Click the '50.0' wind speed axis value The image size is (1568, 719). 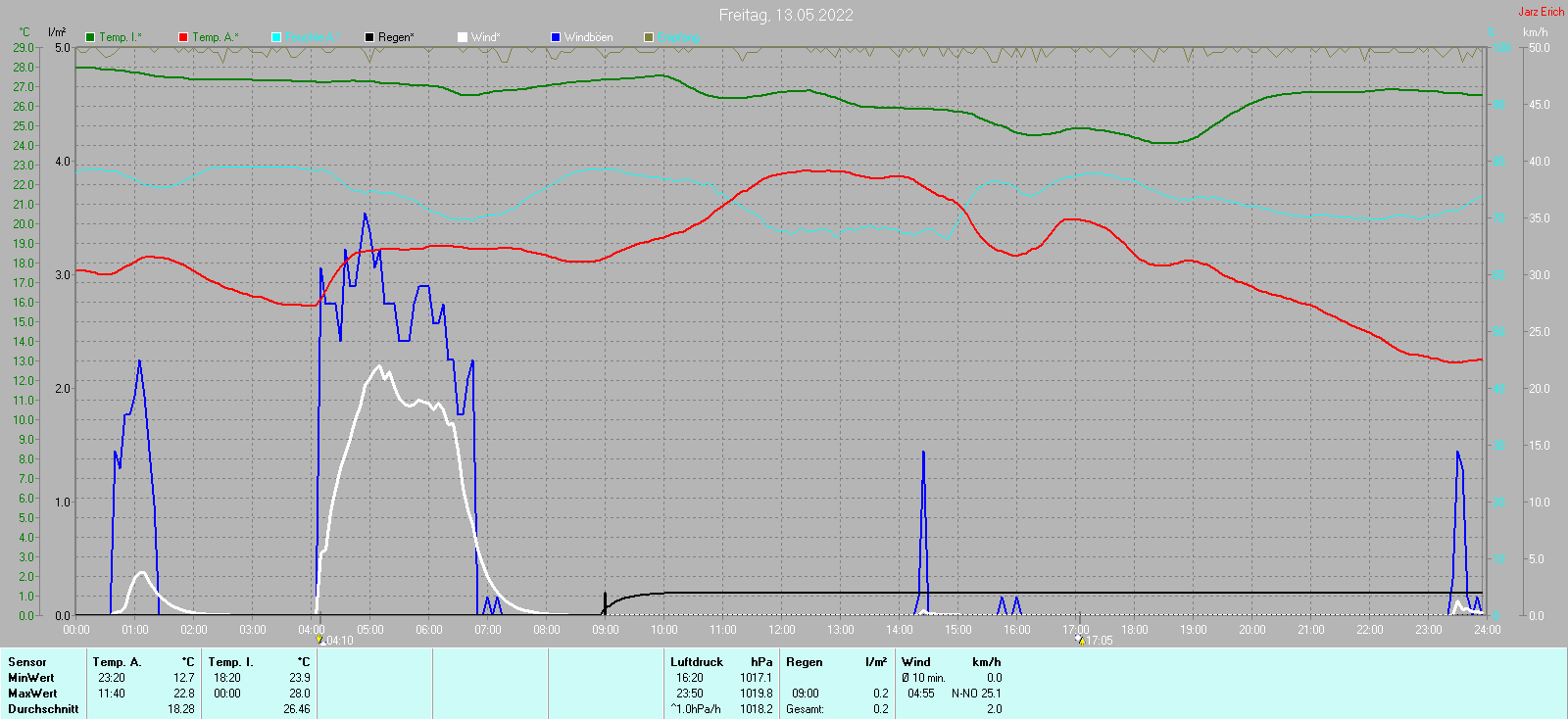click(1540, 47)
